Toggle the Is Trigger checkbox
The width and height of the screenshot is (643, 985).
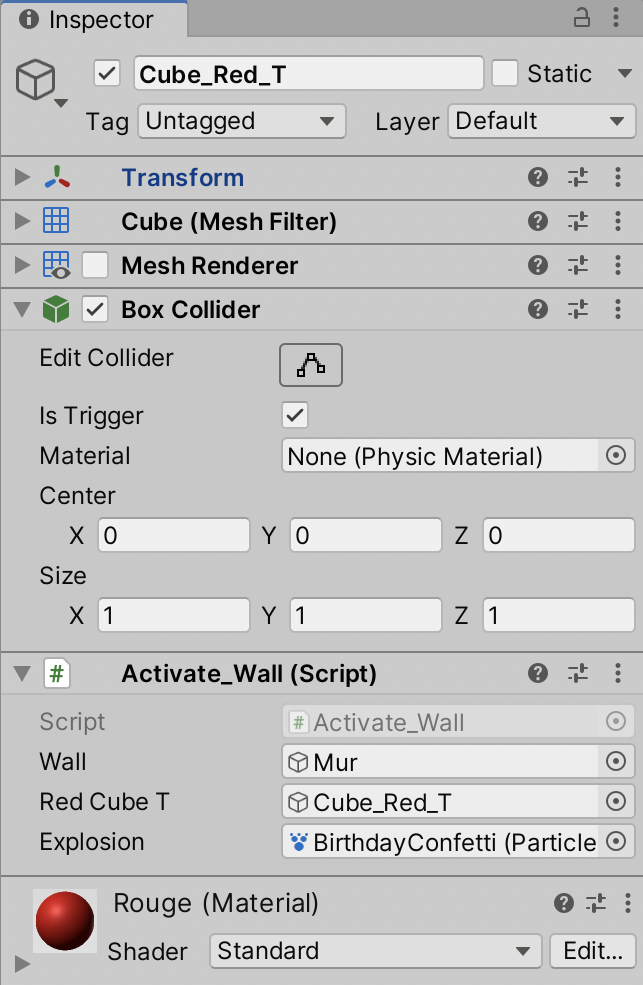295,415
